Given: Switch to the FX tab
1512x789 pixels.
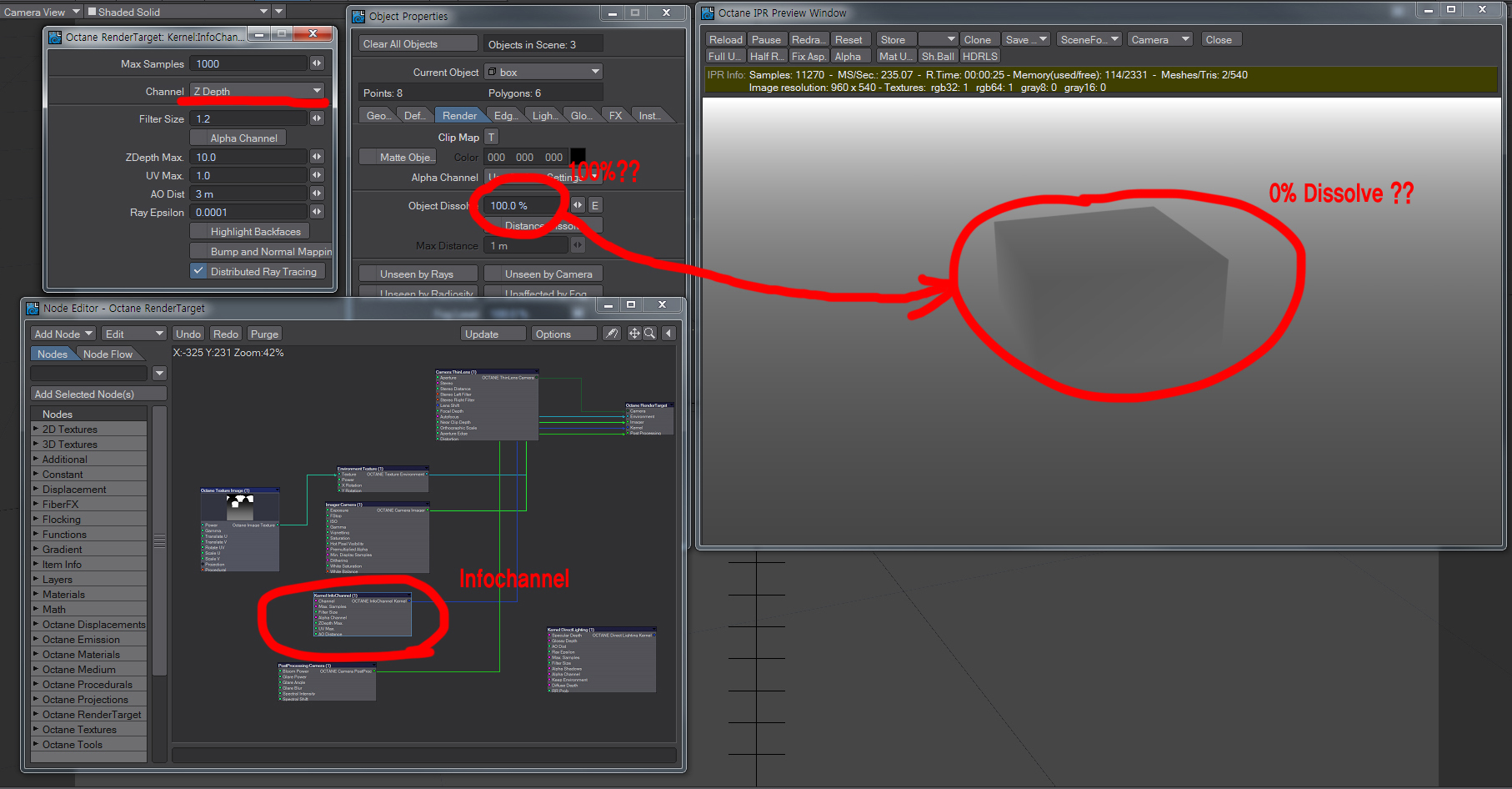Looking at the screenshot, I should pyautogui.click(x=615, y=115).
